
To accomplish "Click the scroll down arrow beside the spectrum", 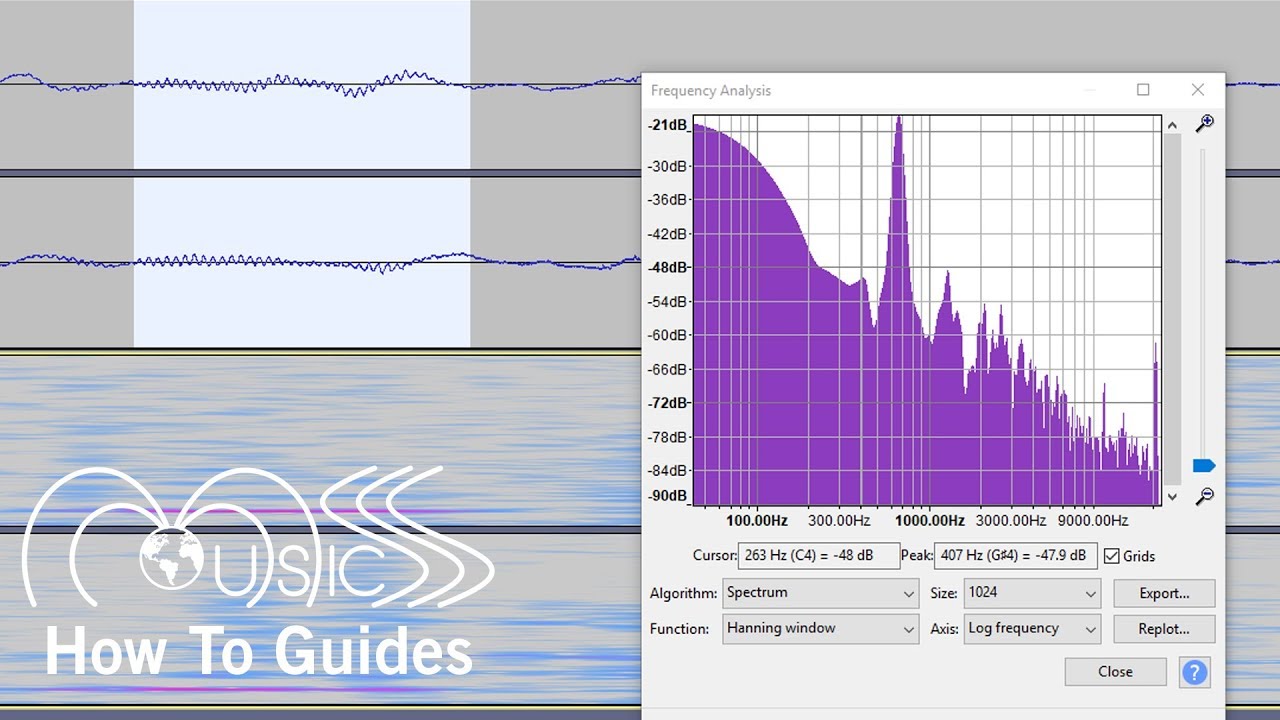I will pyautogui.click(x=1172, y=496).
